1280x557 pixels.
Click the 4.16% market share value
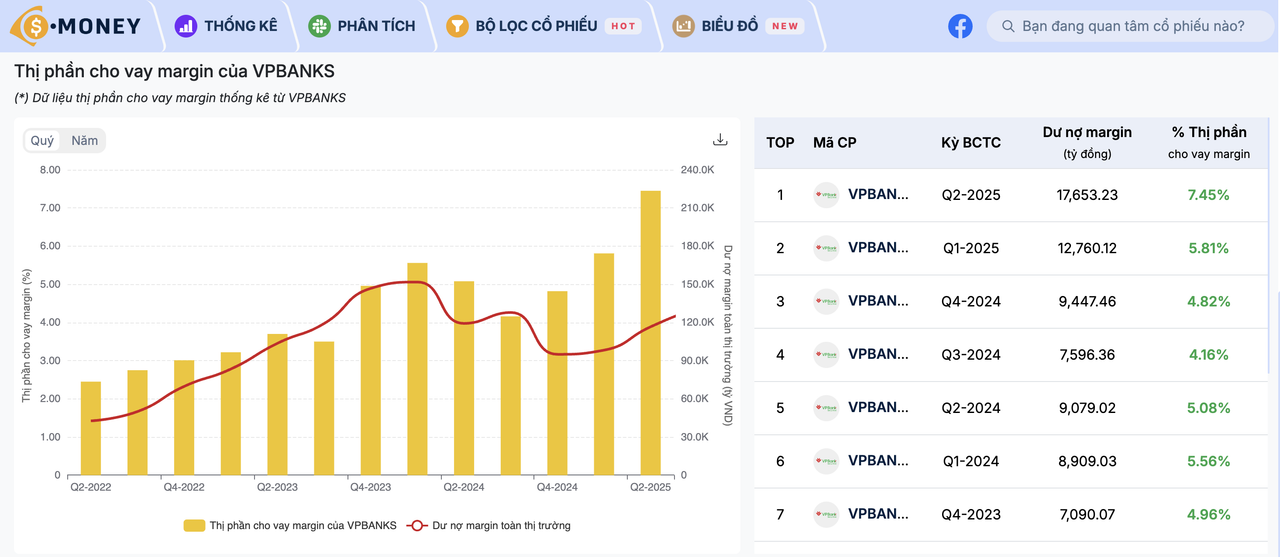tap(1208, 354)
